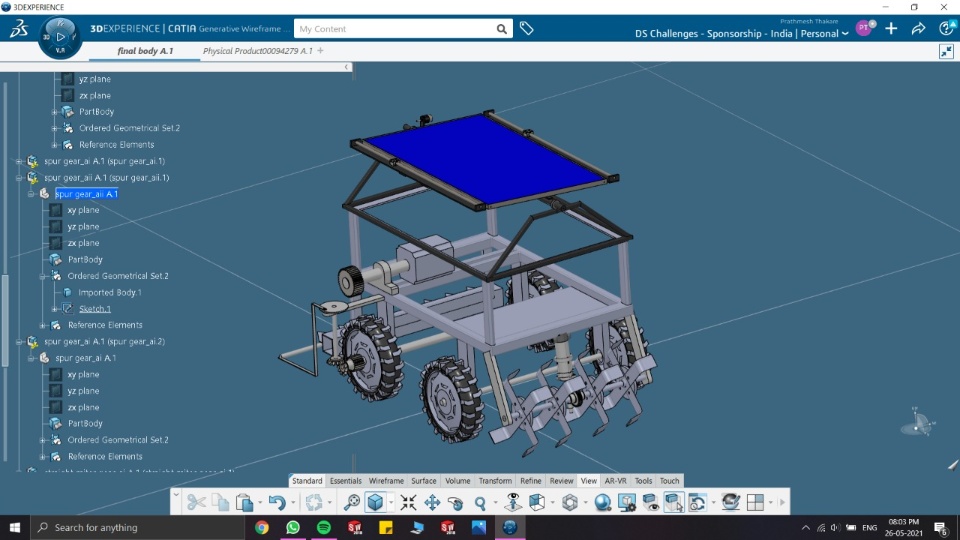This screenshot has height=540, width=960.
Task: Switch to the Essentials tab
Action: (345, 481)
